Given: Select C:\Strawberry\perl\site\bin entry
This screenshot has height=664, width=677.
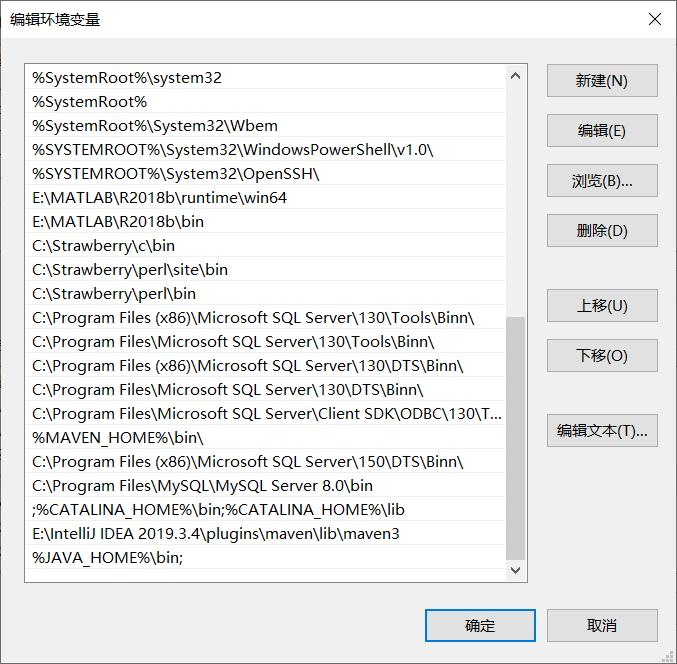Looking at the screenshot, I should (x=265, y=269).
